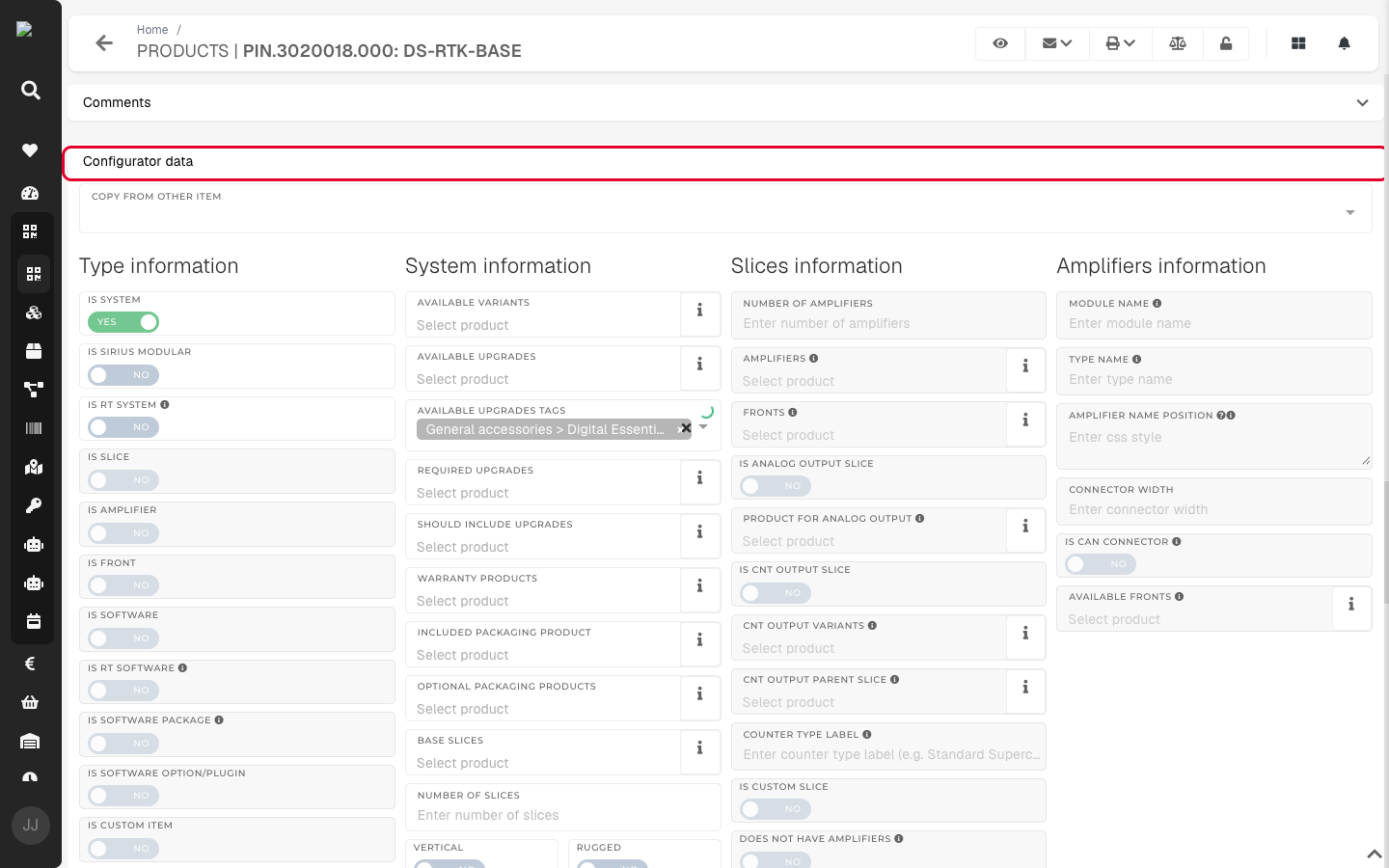Enable the Is Slice toggle
This screenshot has height=868, width=1389.
click(123, 480)
